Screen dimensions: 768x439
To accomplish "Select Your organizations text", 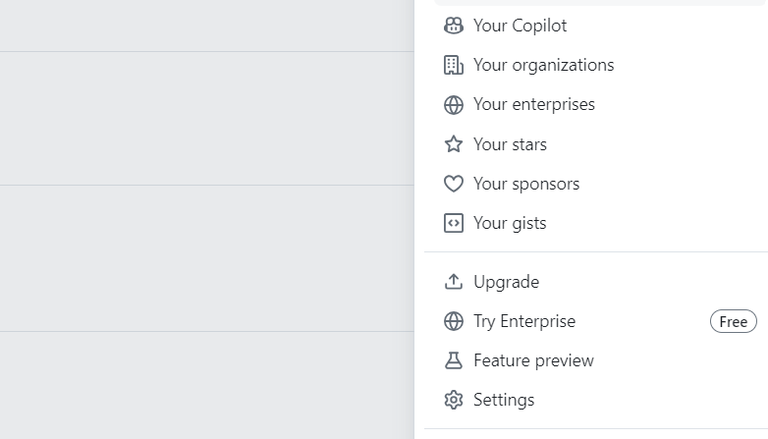I will tap(543, 65).
